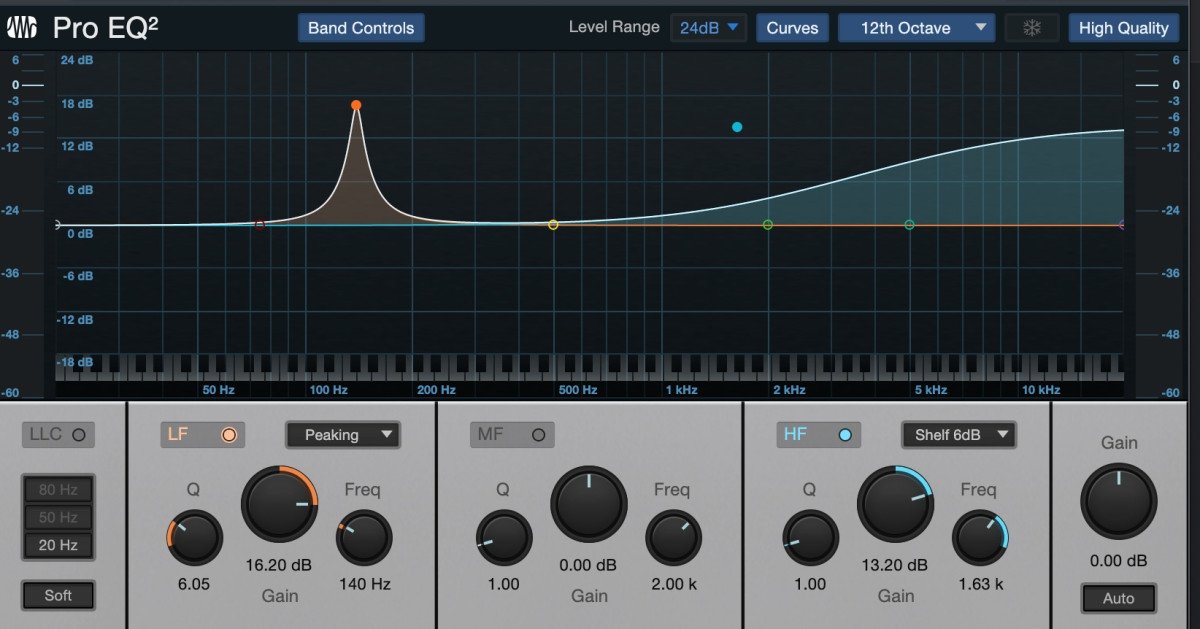Open the LF Peaking filter type dropdown
1200x629 pixels.
[342, 434]
